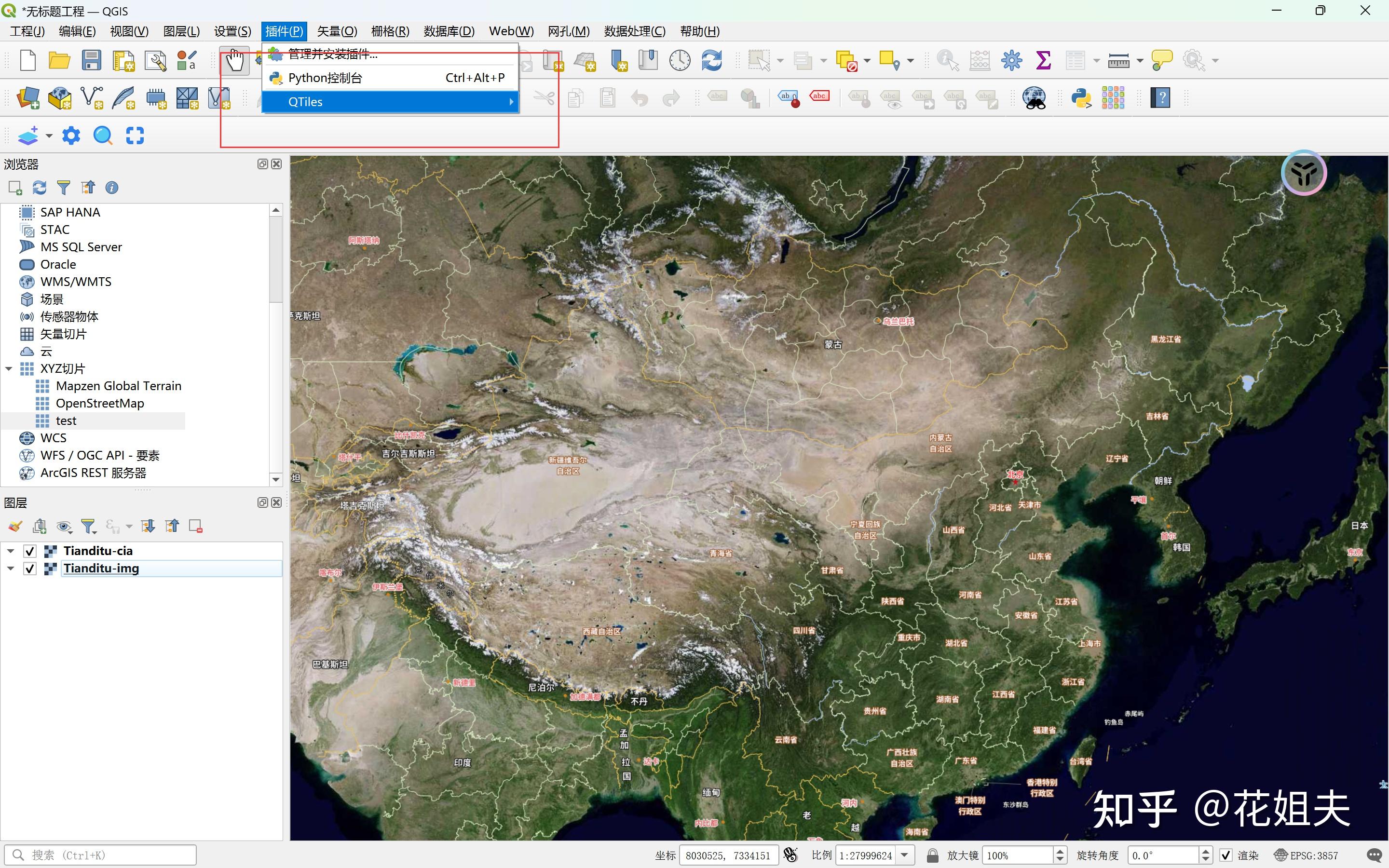Open the 数据处理(C) menu
This screenshot has height=868, width=1389.
[635, 31]
